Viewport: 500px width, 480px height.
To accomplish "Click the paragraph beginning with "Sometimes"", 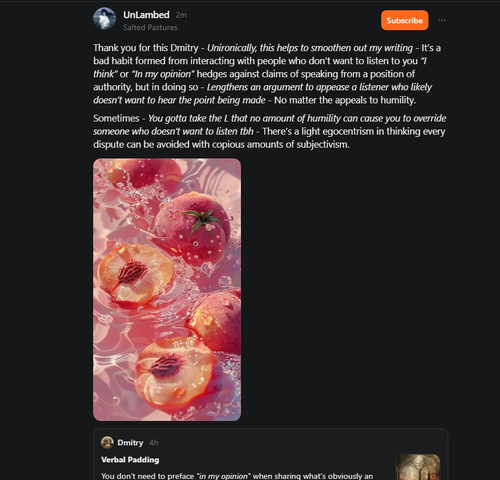I will coord(270,131).
